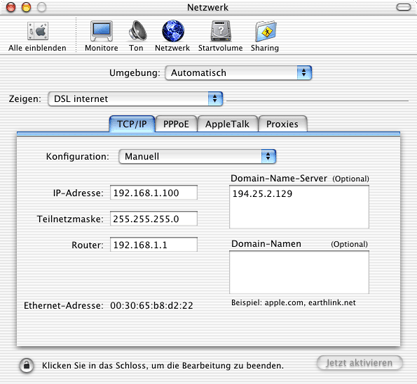Click the DNS entry 194.25.2.129
The width and height of the screenshot is (417, 384).
pyautogui.click(x=262, y=194)
